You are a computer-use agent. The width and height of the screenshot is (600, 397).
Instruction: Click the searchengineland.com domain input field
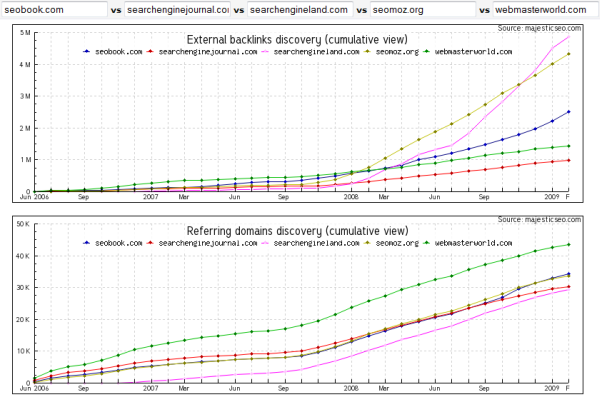(x=300, y=10)
